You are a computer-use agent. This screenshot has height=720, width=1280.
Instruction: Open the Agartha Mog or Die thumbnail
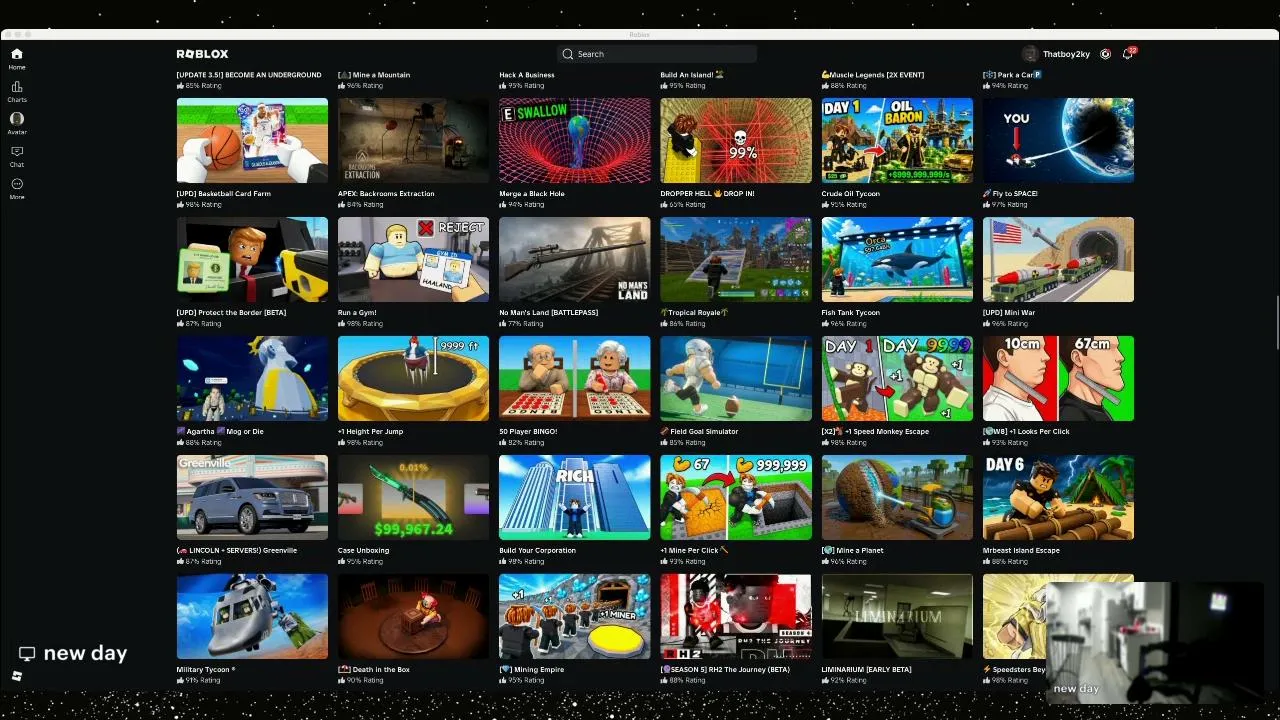tap(252, 378)
